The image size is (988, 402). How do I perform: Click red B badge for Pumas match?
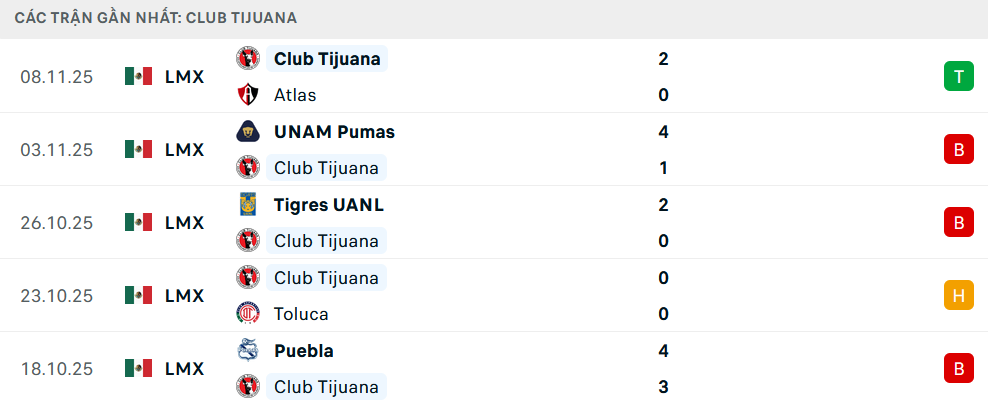point(958,149)
